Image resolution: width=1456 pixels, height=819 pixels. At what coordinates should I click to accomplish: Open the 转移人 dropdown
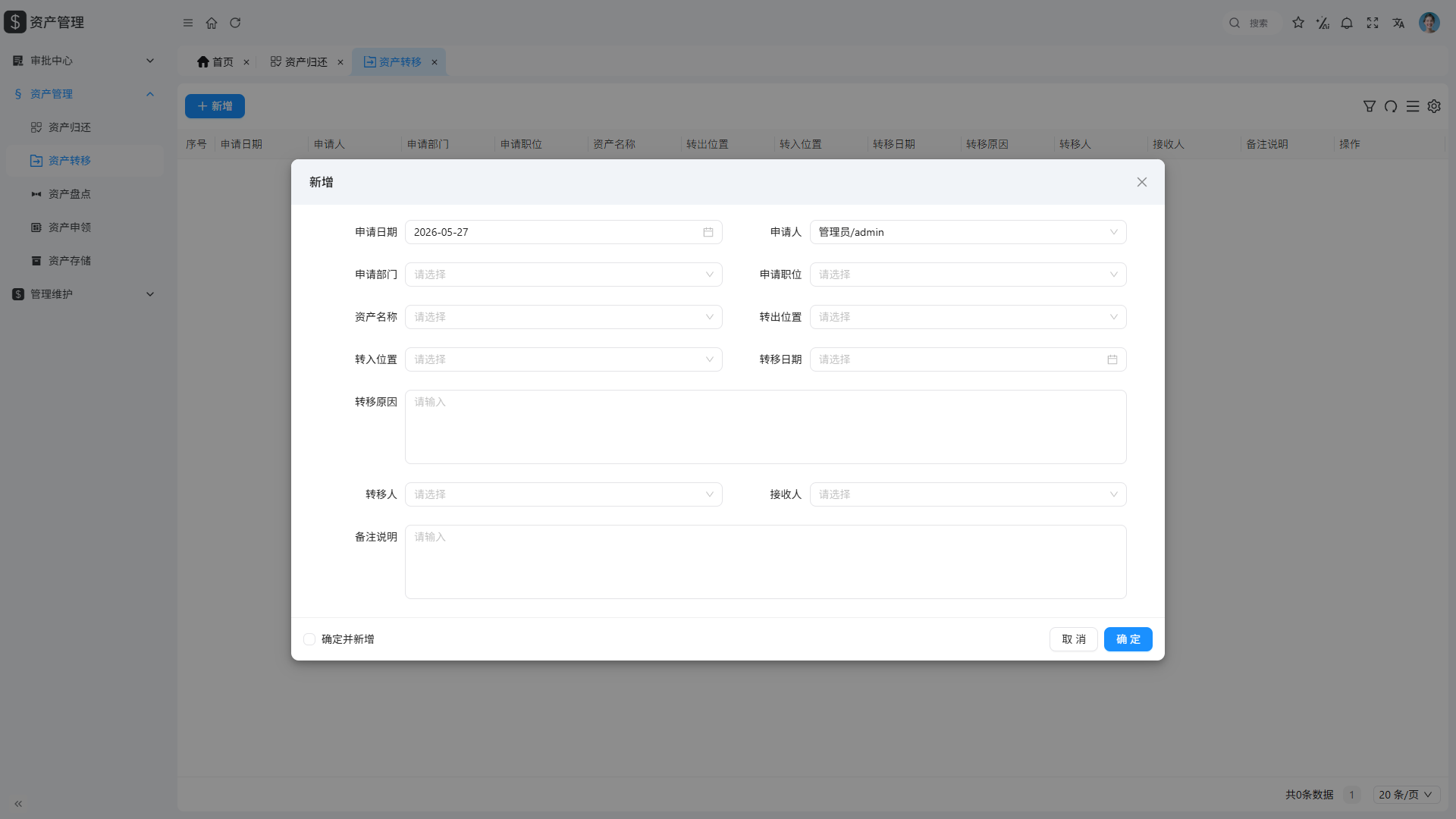[563, 494]
